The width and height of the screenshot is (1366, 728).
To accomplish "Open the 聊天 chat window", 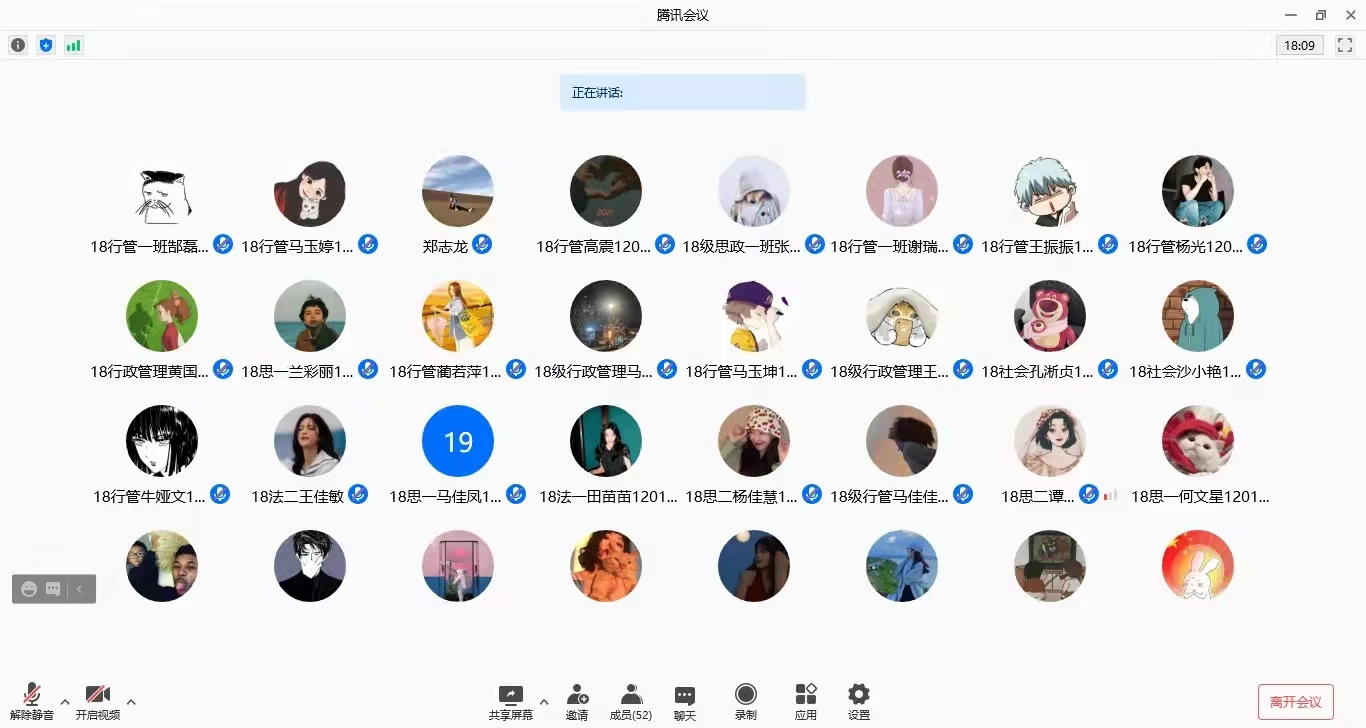I will (684, 702).
